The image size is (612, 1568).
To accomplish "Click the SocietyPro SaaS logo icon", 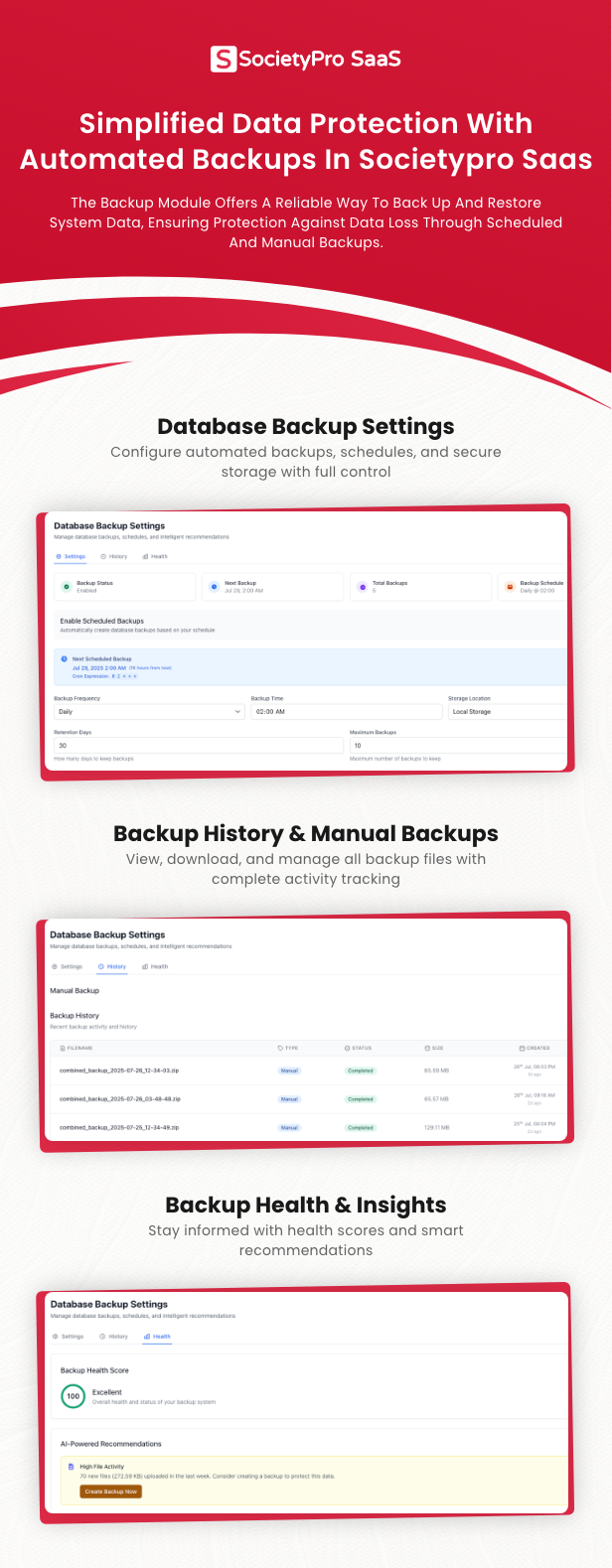I will [x=223, y=59].
